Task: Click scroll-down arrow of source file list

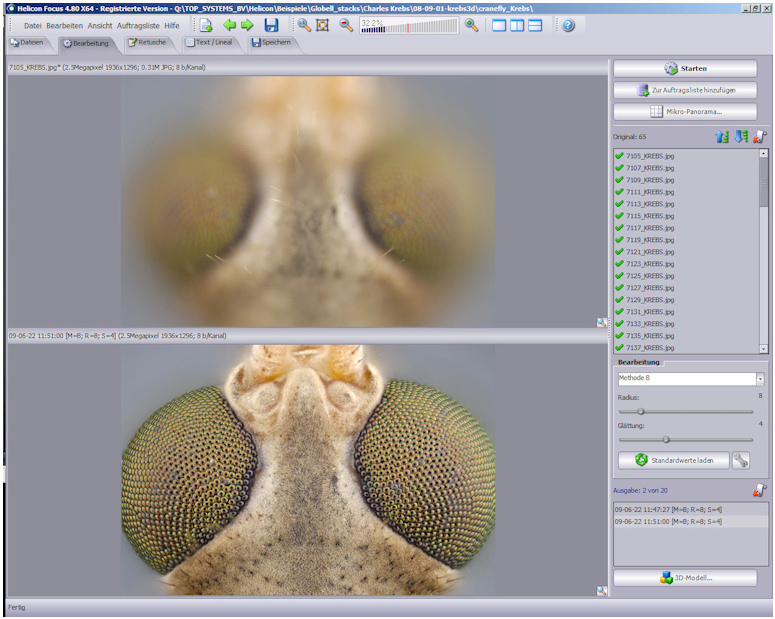Action: [x=764, y=349]
